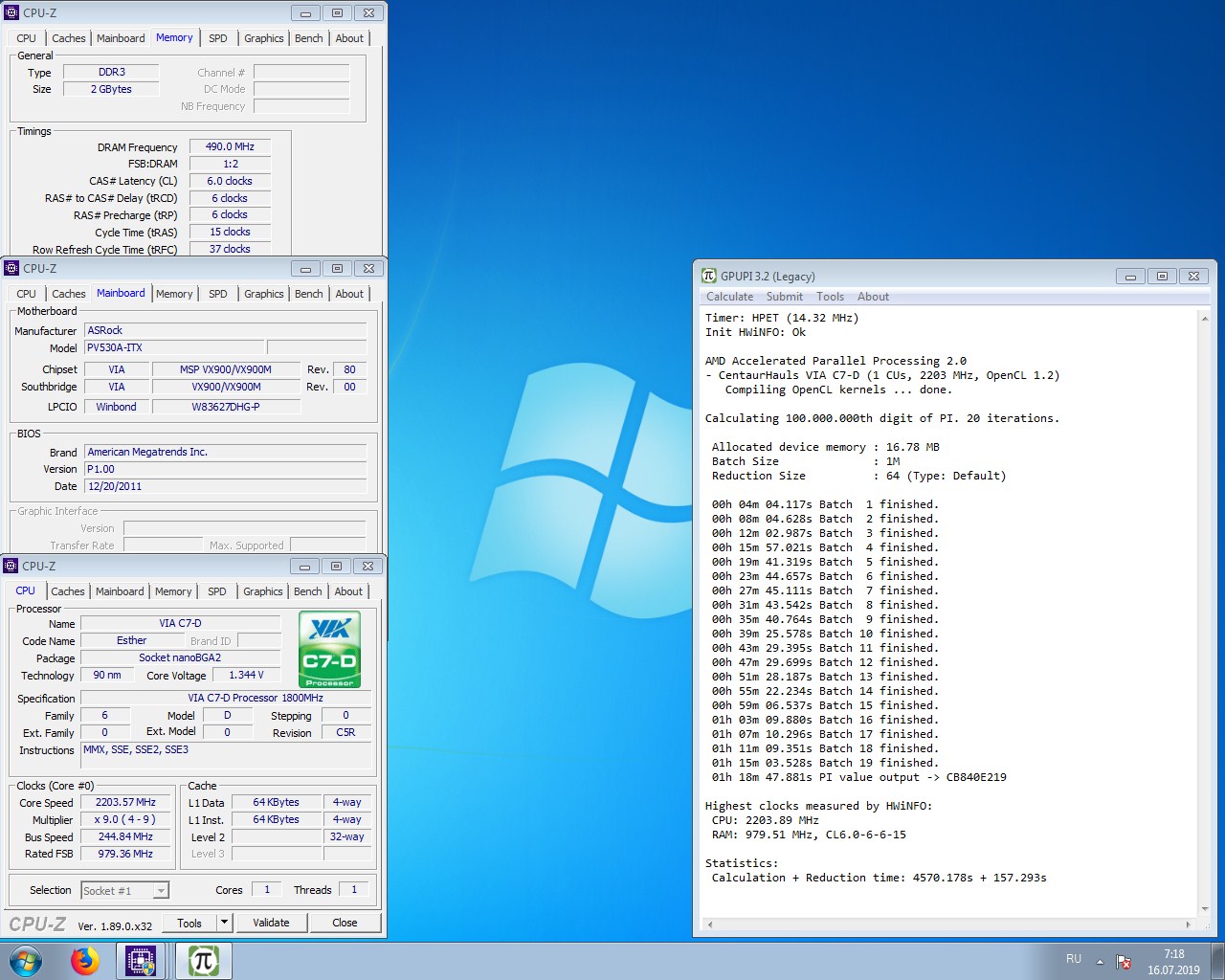Click the Show desktop strip on taskbar

[x=1217, y=961]
